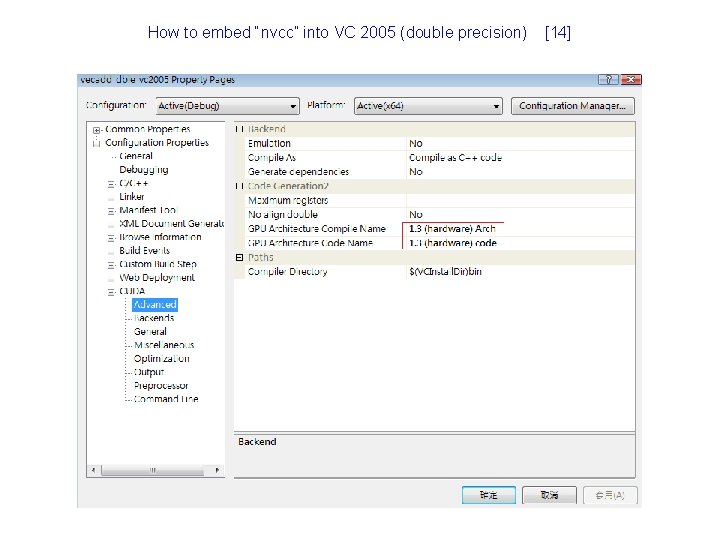This screenshot has width=720, height=540.
Task: Select Preprocessor under CUDA
Action: (161, 386)
